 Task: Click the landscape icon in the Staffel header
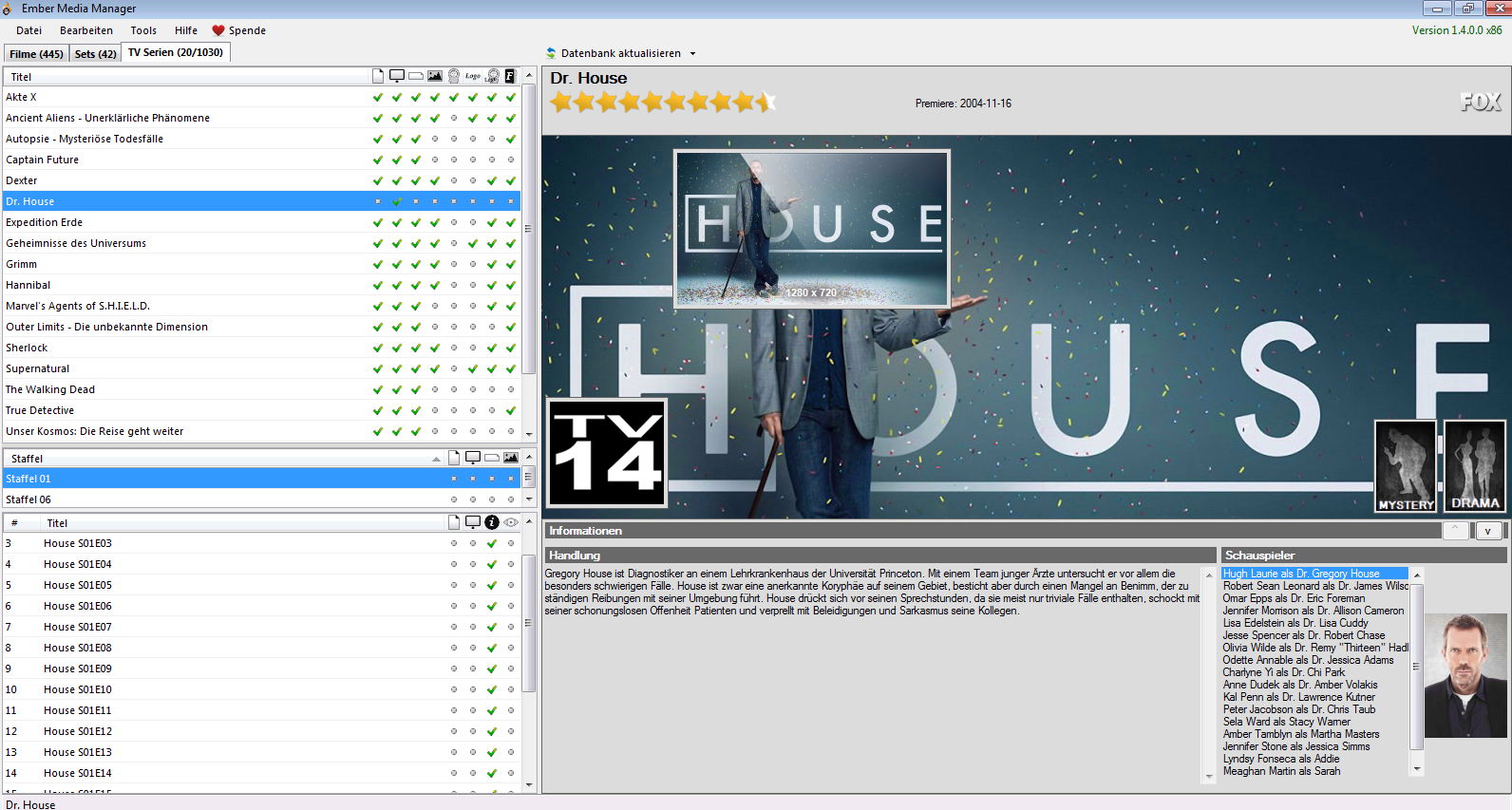(511, 458)
